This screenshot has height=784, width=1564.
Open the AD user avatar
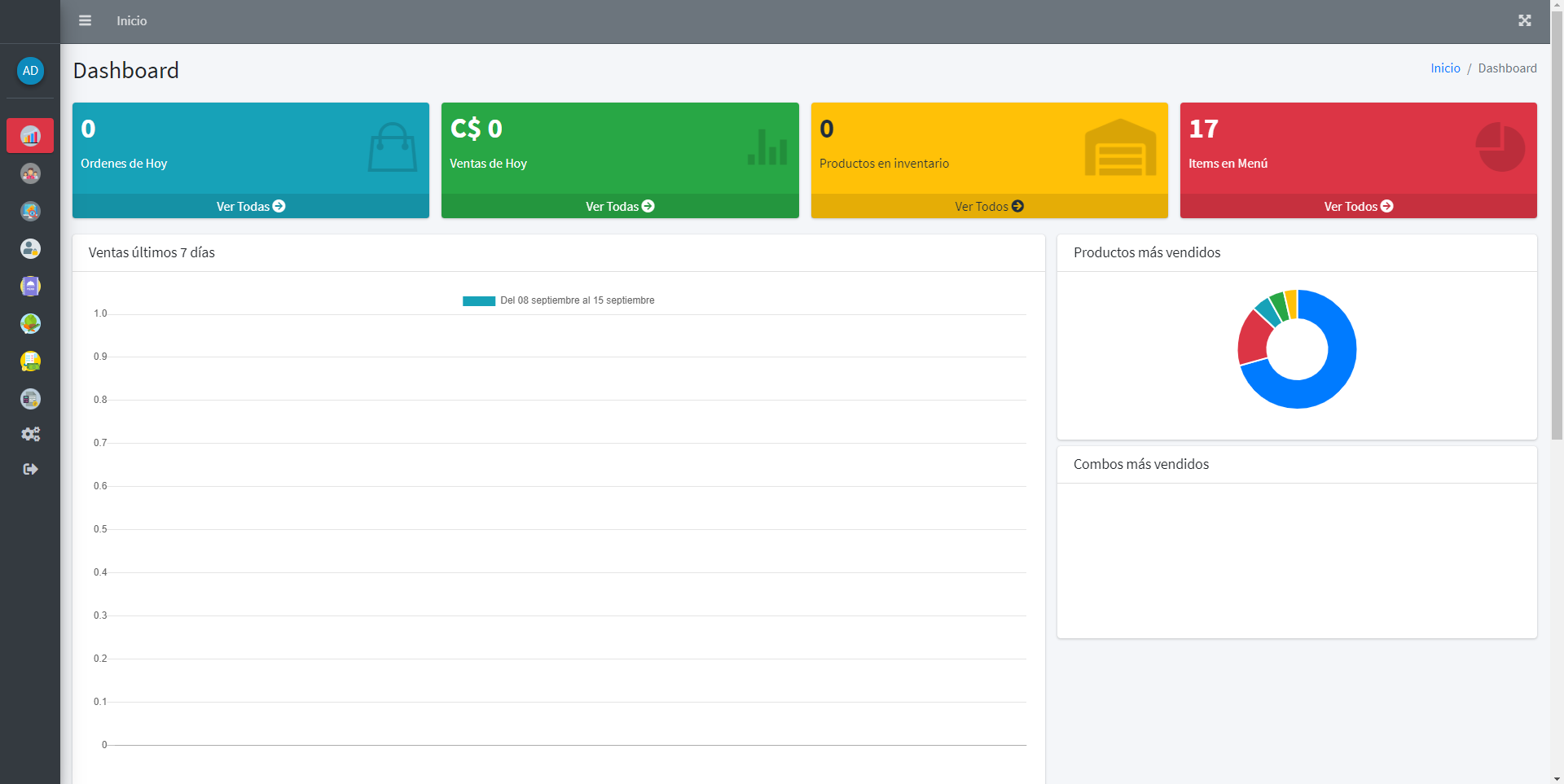[30, 71]
